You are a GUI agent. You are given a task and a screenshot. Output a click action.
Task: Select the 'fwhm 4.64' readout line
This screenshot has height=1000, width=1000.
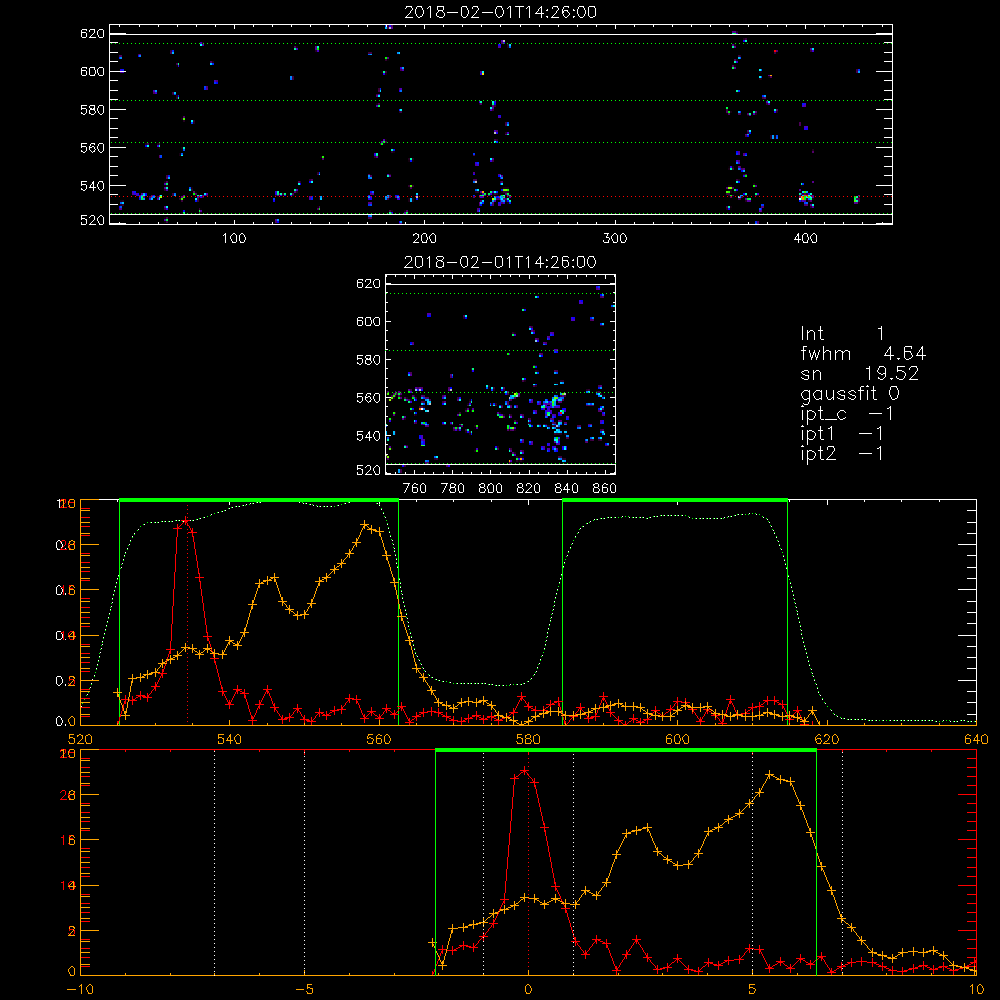click(x=863, y=353)
